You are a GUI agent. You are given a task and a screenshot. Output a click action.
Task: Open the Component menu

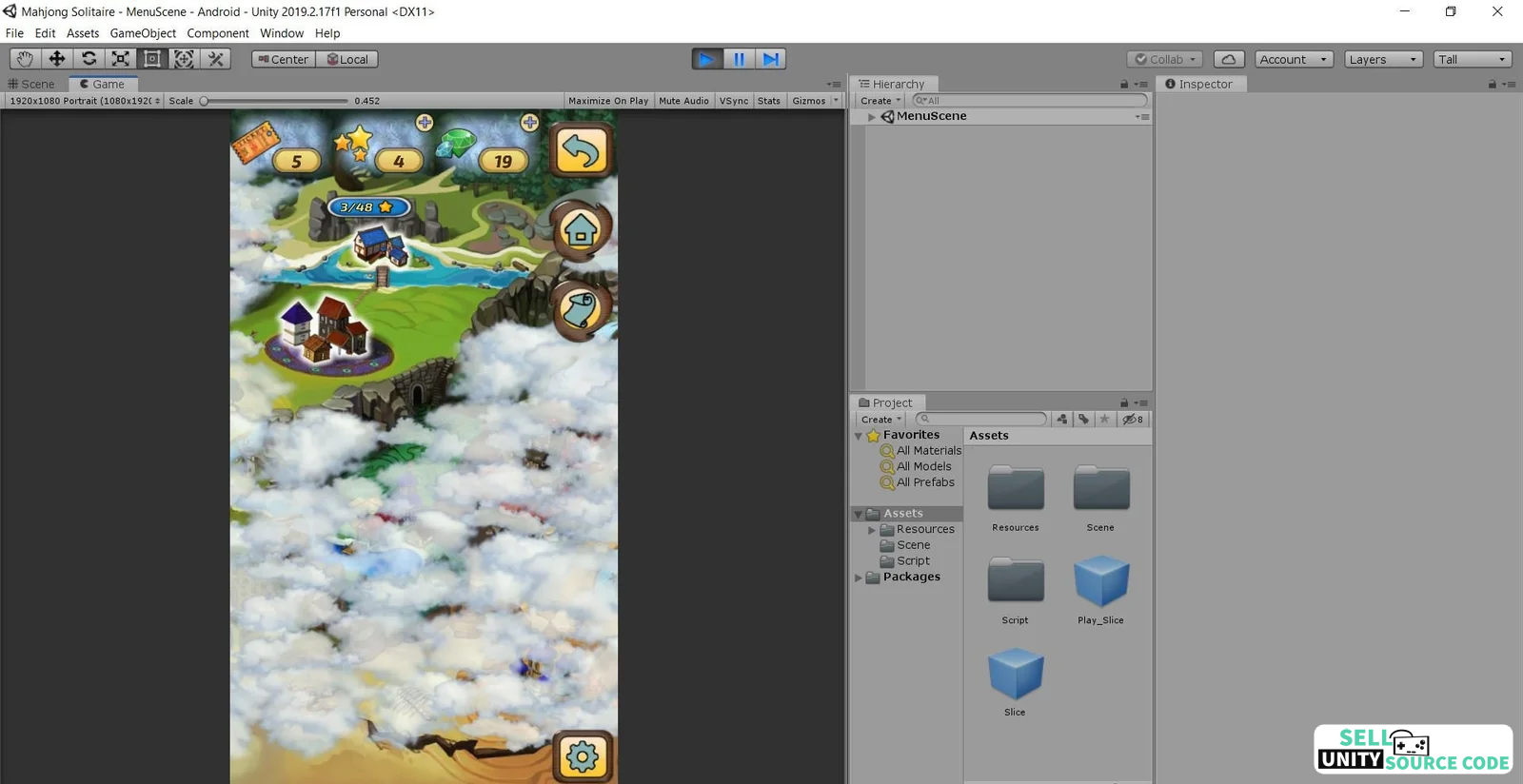click(x=218, y=33)
